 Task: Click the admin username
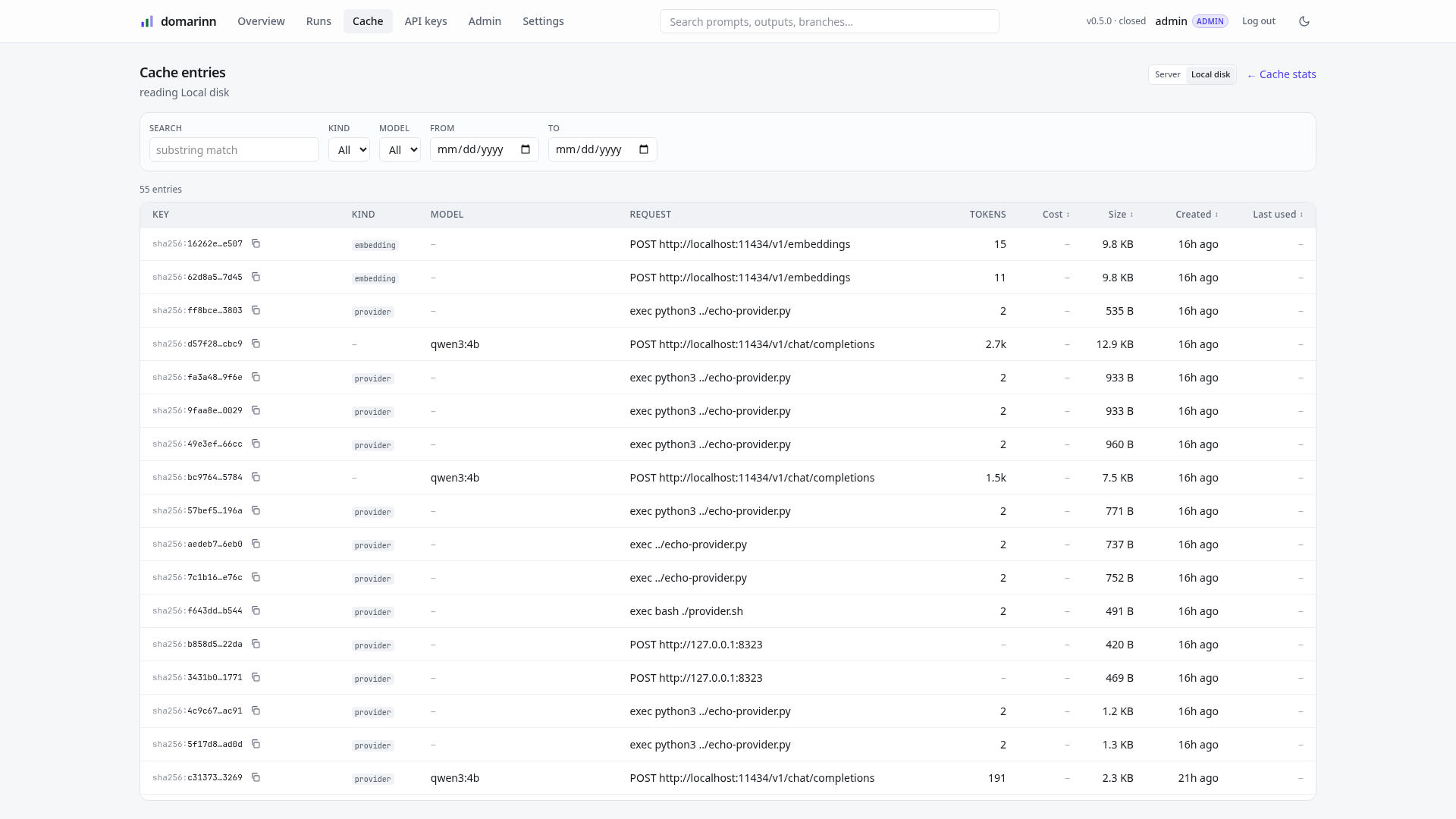(x=1171, y=21)
